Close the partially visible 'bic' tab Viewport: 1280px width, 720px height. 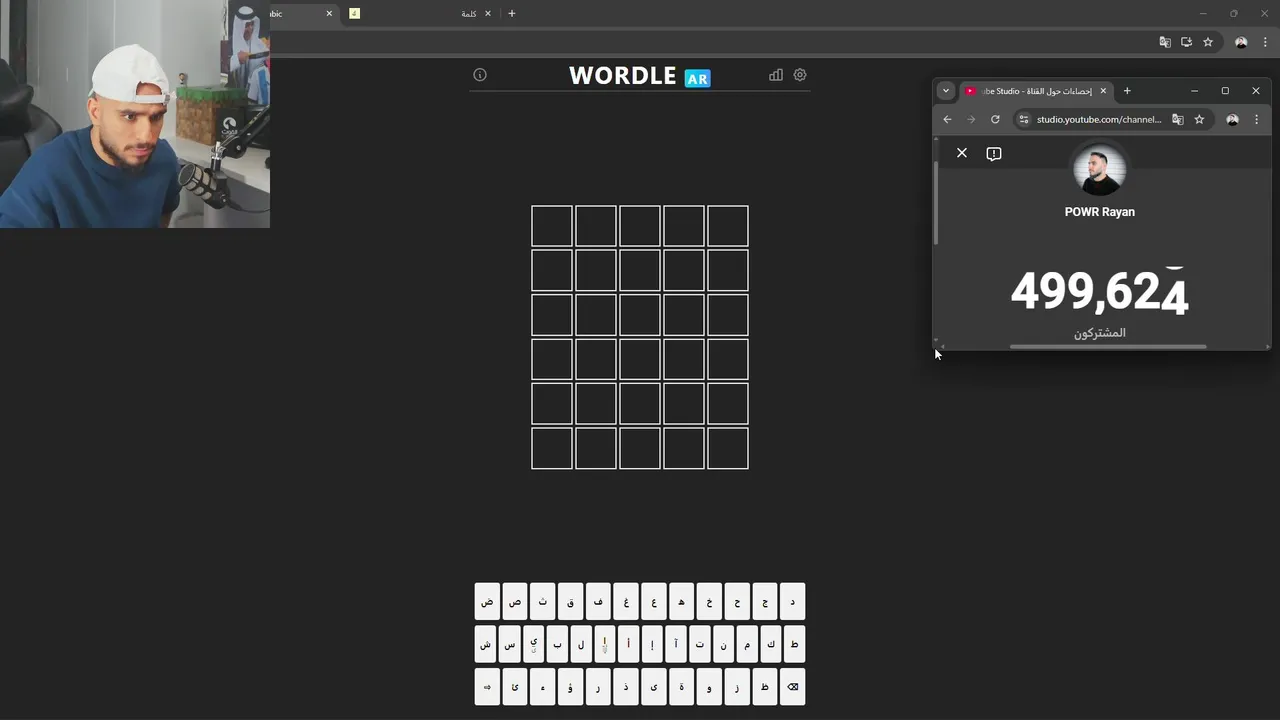tap(329, 13)
